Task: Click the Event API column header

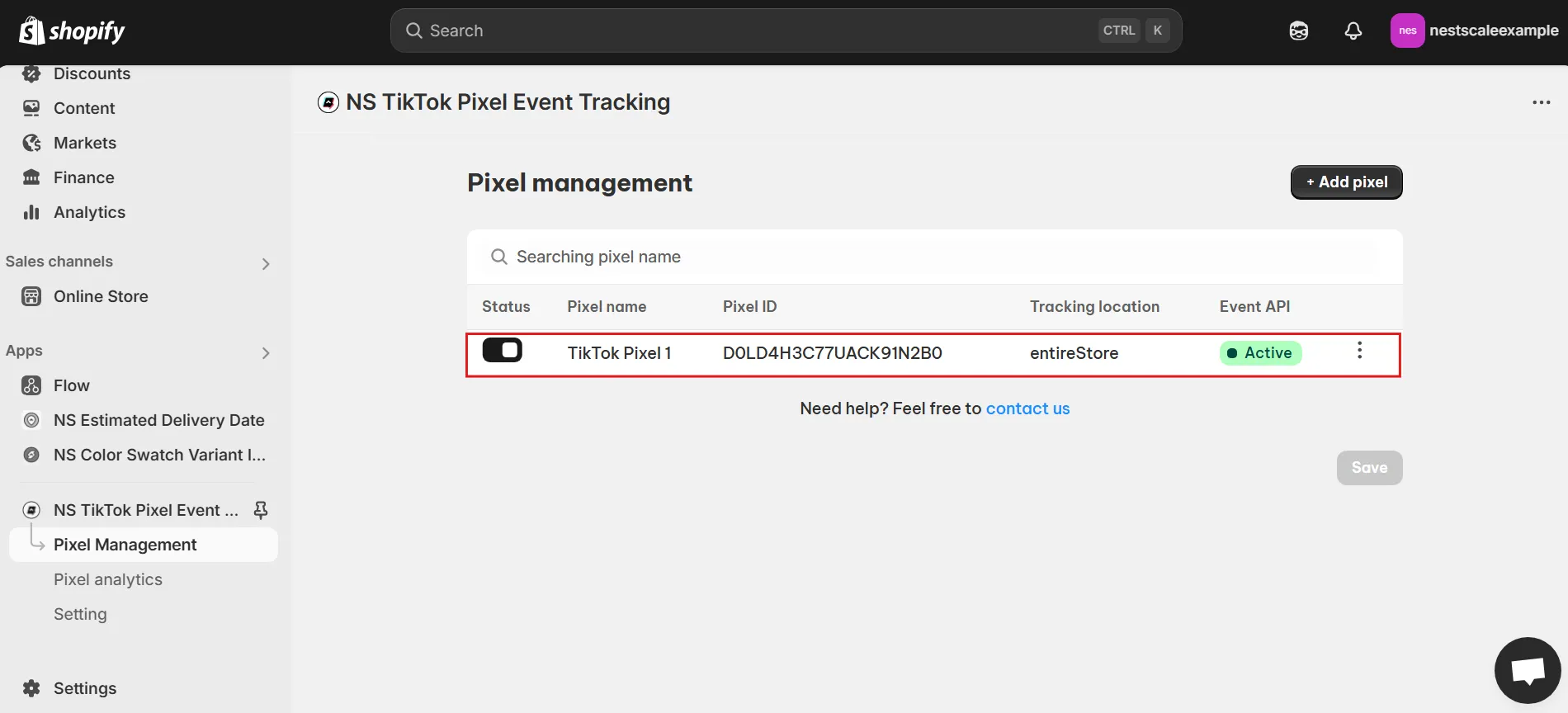Action: pos(1254,306)
